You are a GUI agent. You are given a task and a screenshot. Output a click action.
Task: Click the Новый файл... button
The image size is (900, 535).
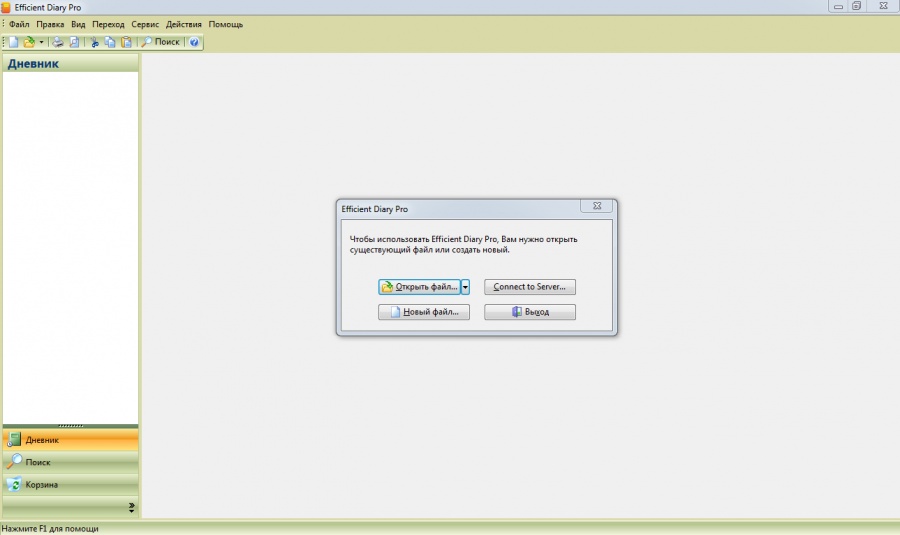click(x=424, y=312)
